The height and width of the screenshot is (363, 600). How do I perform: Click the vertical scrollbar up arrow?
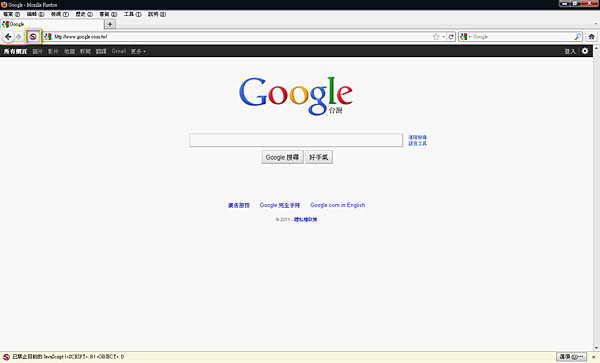tap(597, 49)
